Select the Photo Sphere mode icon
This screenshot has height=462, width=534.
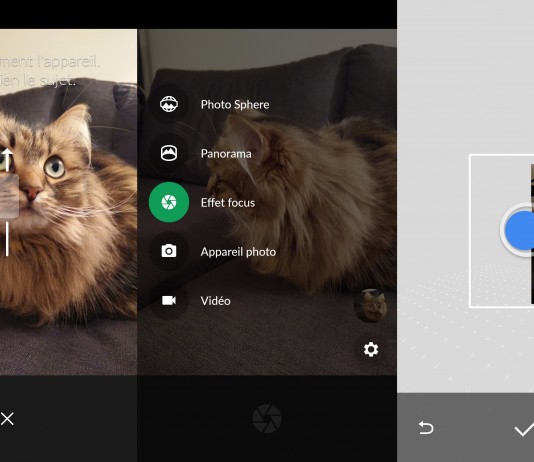tap(169, 104)
